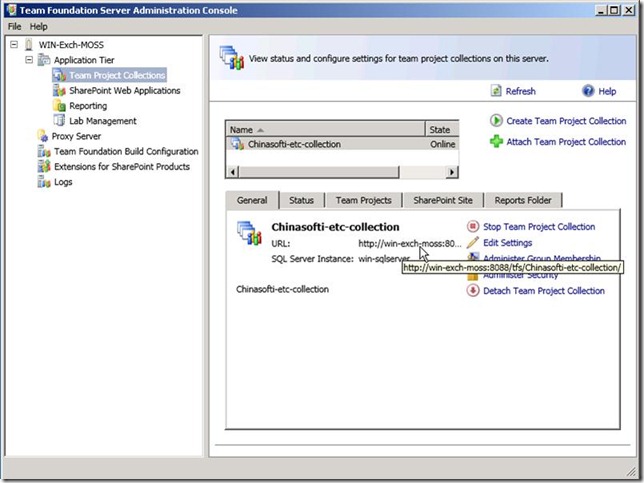Click the Refresh page icon
This screenshot has width=644, height=483.
pyautogui.click(x=496, y=91)
